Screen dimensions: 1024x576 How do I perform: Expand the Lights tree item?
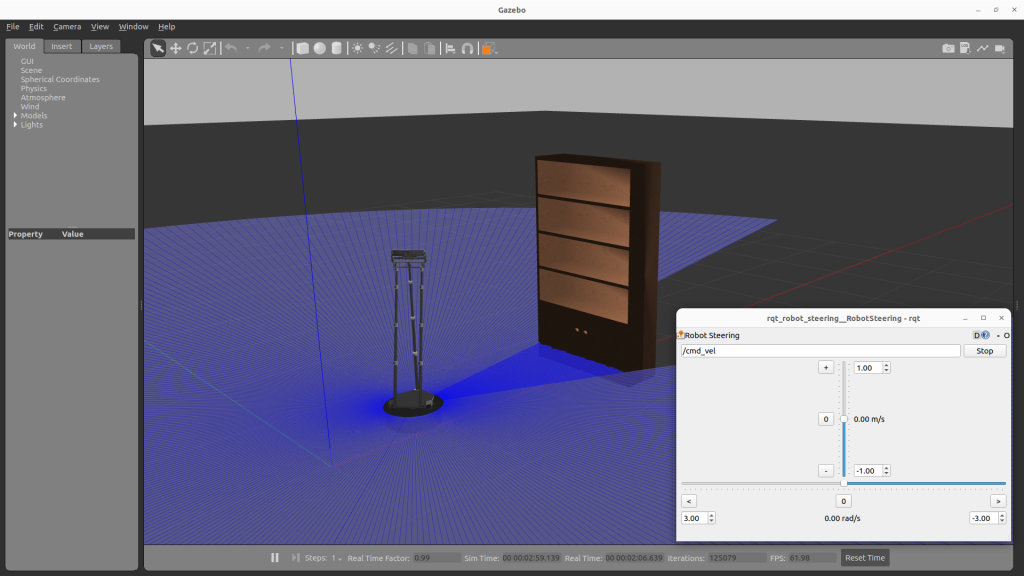15,125
